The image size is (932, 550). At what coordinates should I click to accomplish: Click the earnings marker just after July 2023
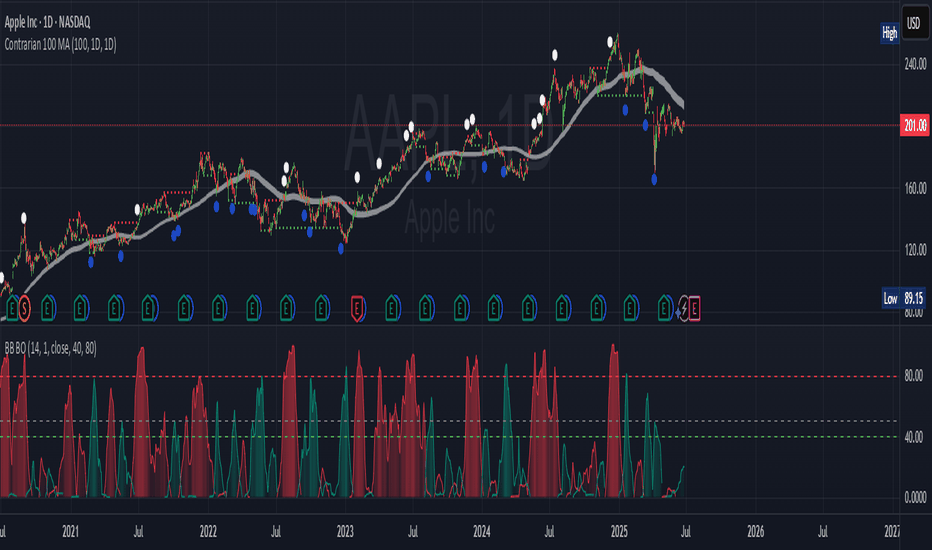tap(426, 308)
